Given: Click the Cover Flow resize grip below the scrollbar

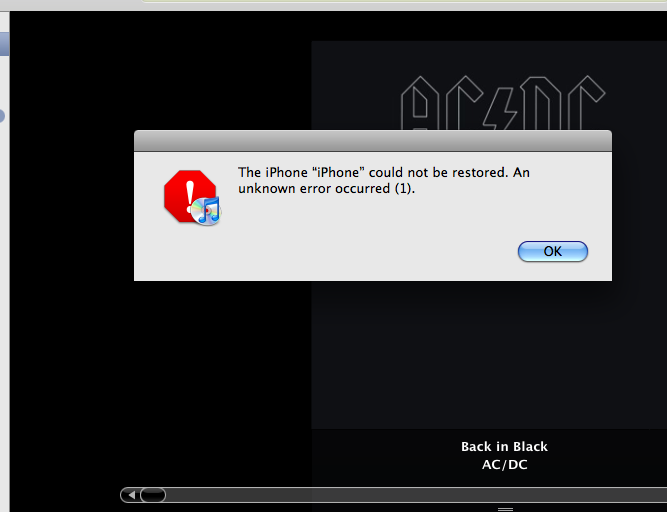Looking at the screenshot, I should (505, 509).
